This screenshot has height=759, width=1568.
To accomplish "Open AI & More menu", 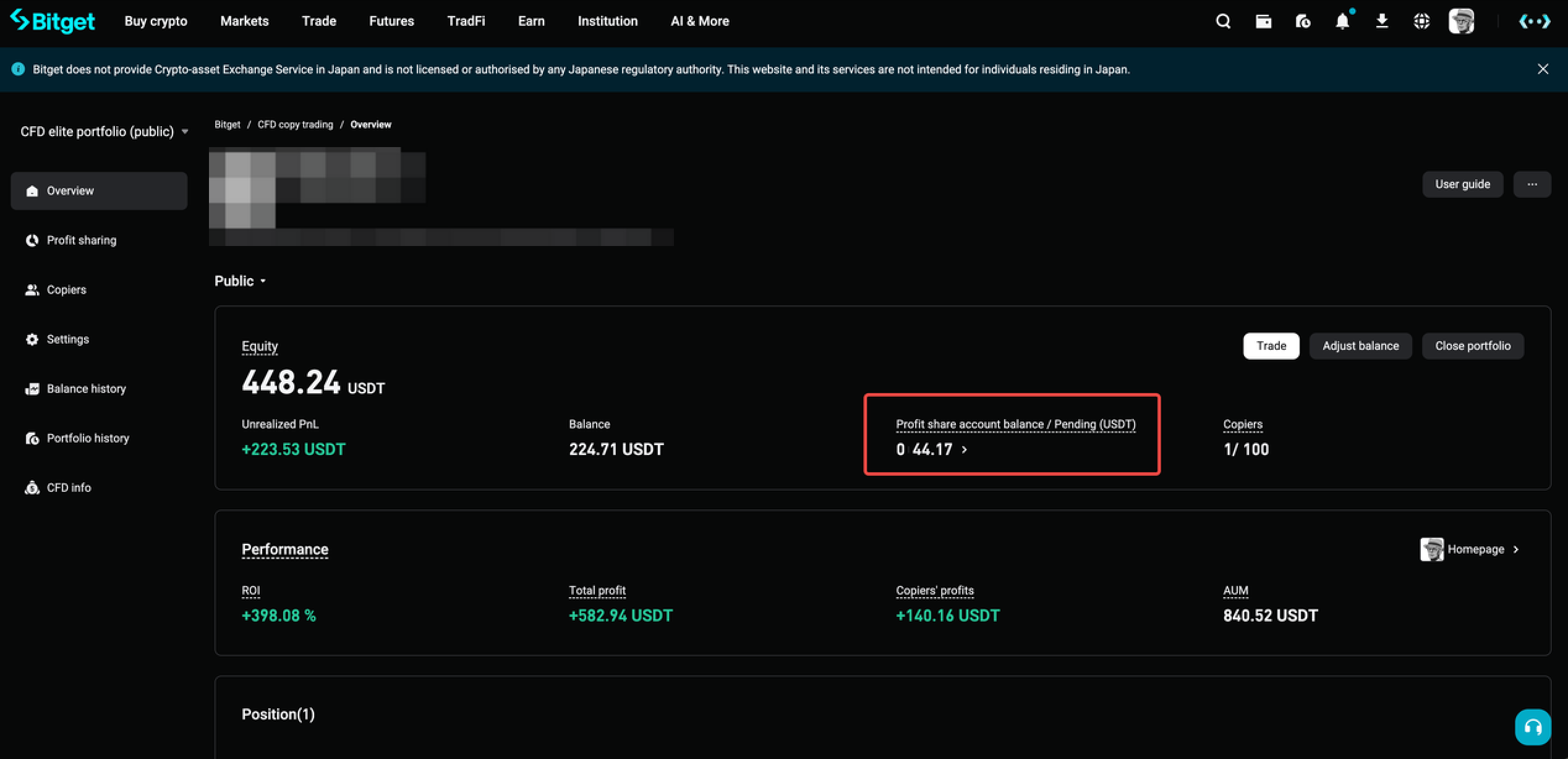I will click(x=700, y=21).
